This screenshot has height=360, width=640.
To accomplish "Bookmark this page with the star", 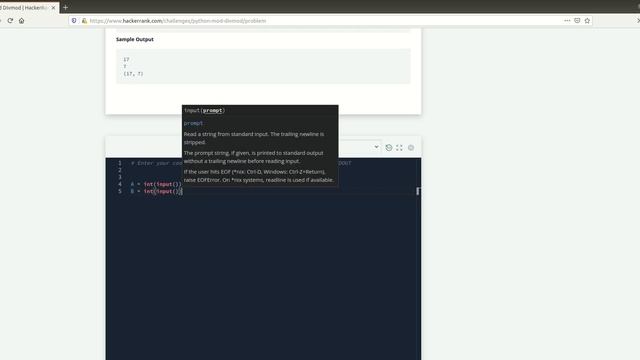I will coord(587,20).
